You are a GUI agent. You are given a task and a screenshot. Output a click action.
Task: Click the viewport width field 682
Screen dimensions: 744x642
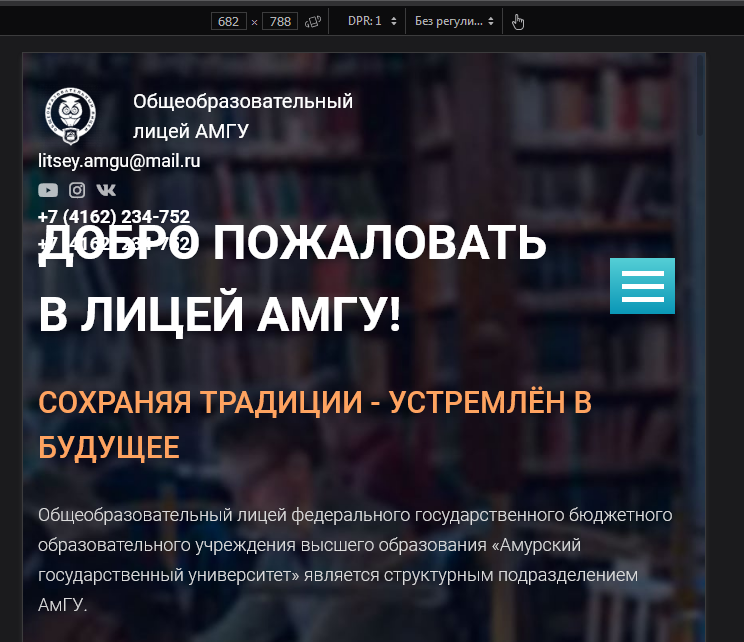click(229, 21)
